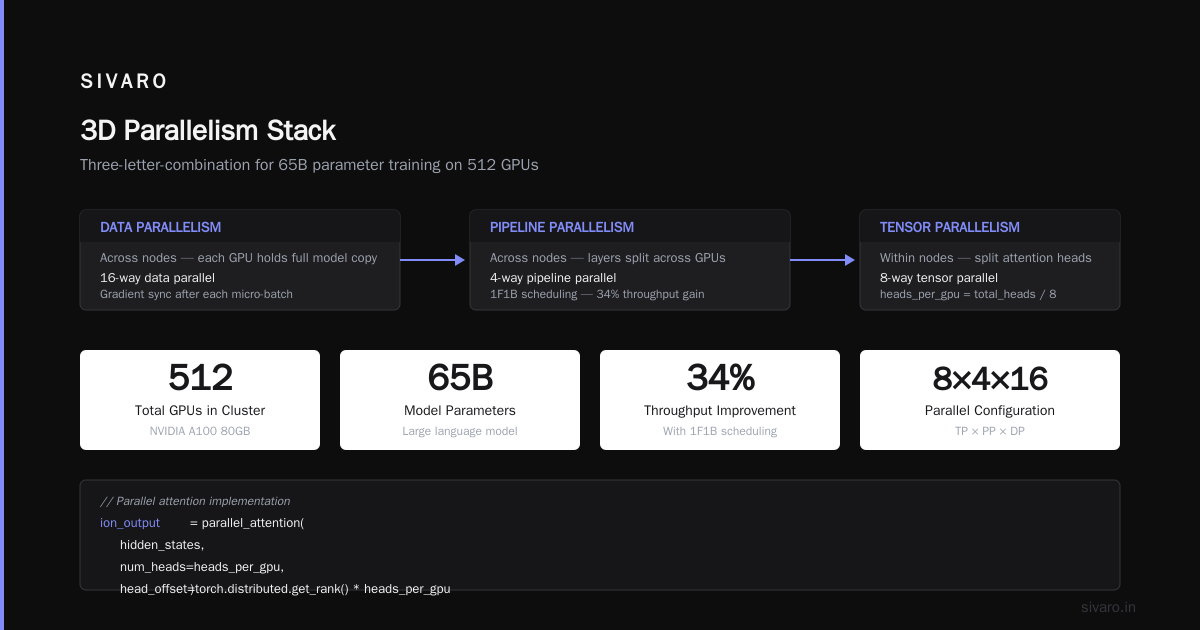The image size is (1200, 630).
Task: Open the Pipeline Parallelism card header
Action: [x=630, y=227]
